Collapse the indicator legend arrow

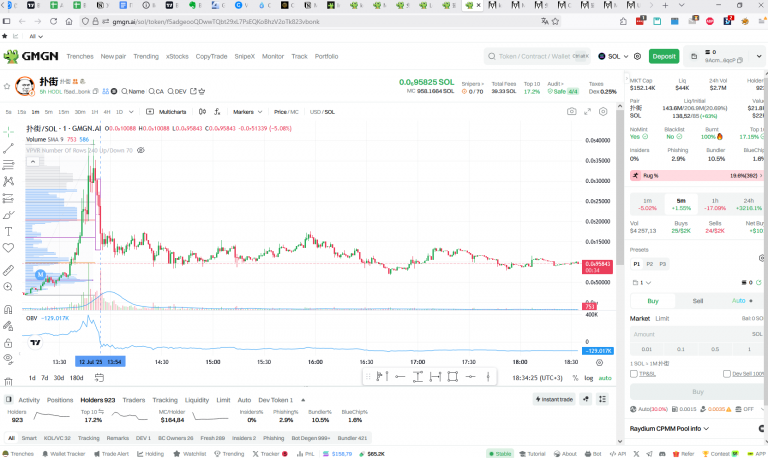33,162
